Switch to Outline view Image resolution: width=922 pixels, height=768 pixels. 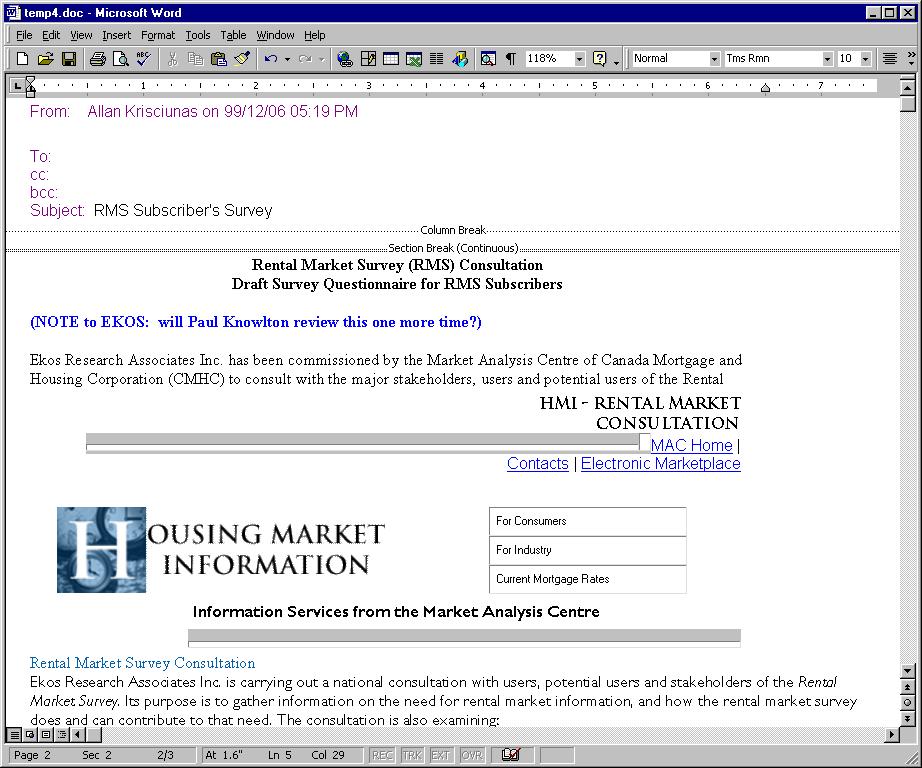tap(62, 734)
